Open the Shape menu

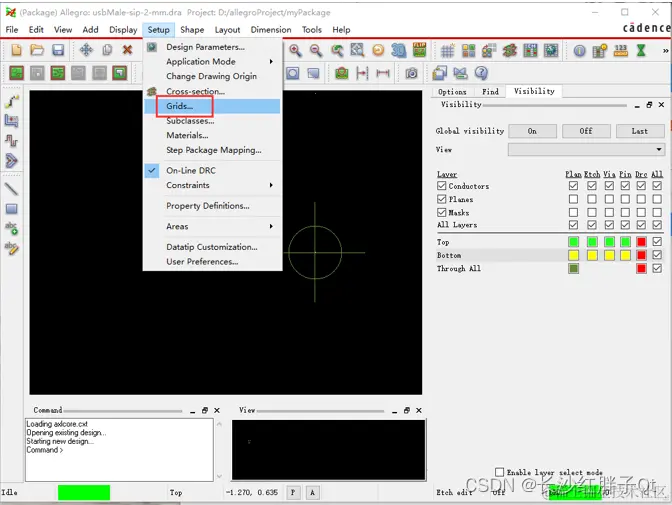192,30
